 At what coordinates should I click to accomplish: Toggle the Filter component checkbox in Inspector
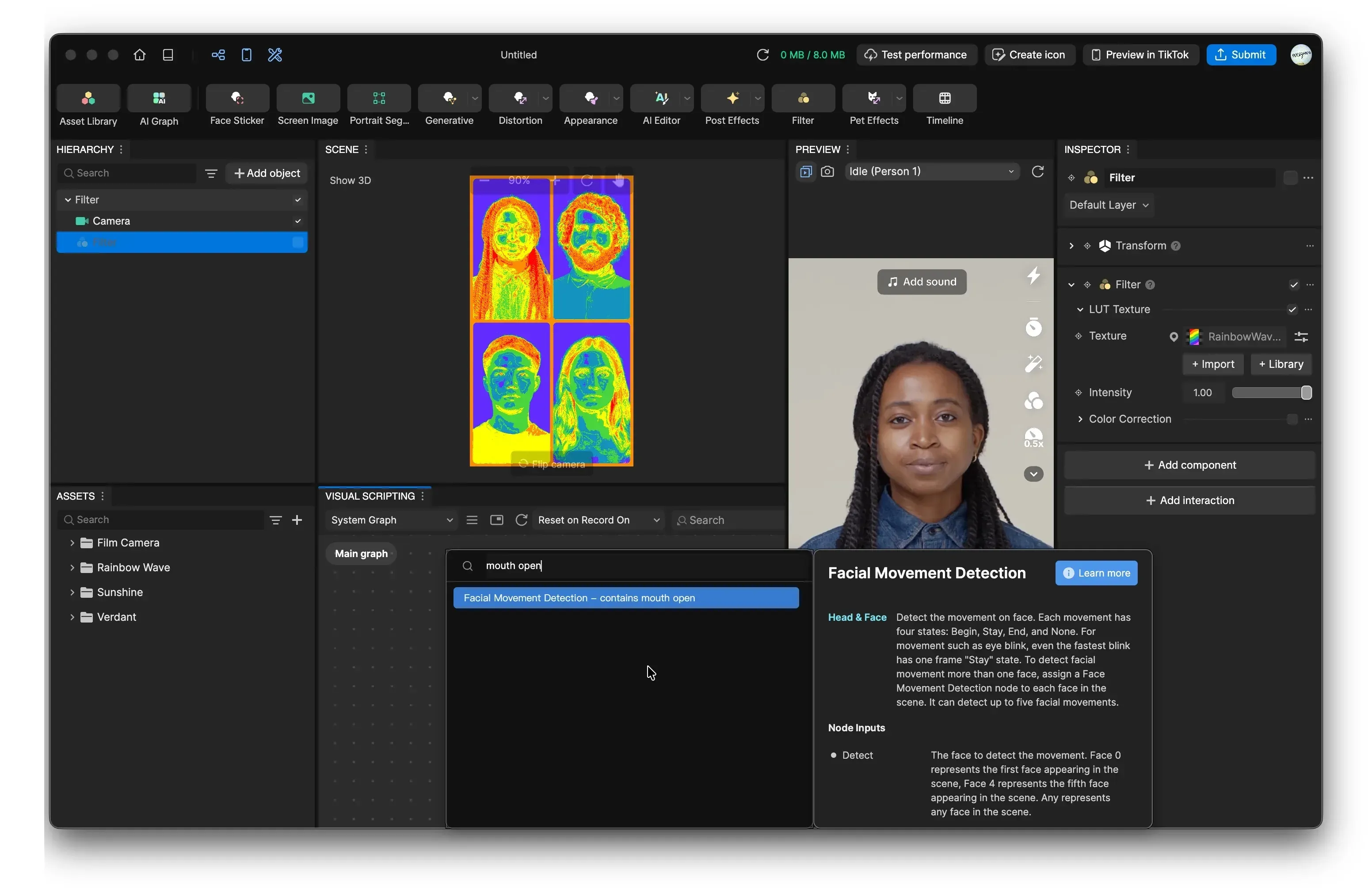coord(1294,285)
